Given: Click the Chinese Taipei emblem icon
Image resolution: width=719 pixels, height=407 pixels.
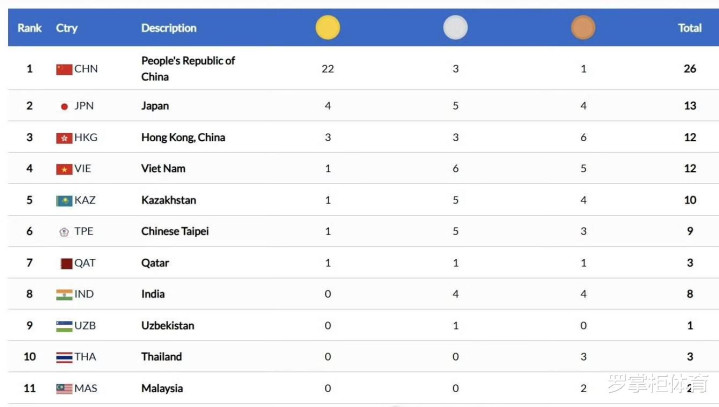Looking at the screenshot, I should [64, 232].
